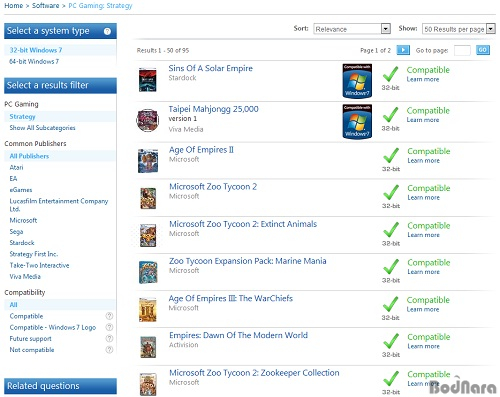500x397 pixels.
Task: Filter by publisher Microsoft in sidebar
Action: pyautogui.click(x=23, y=220)
